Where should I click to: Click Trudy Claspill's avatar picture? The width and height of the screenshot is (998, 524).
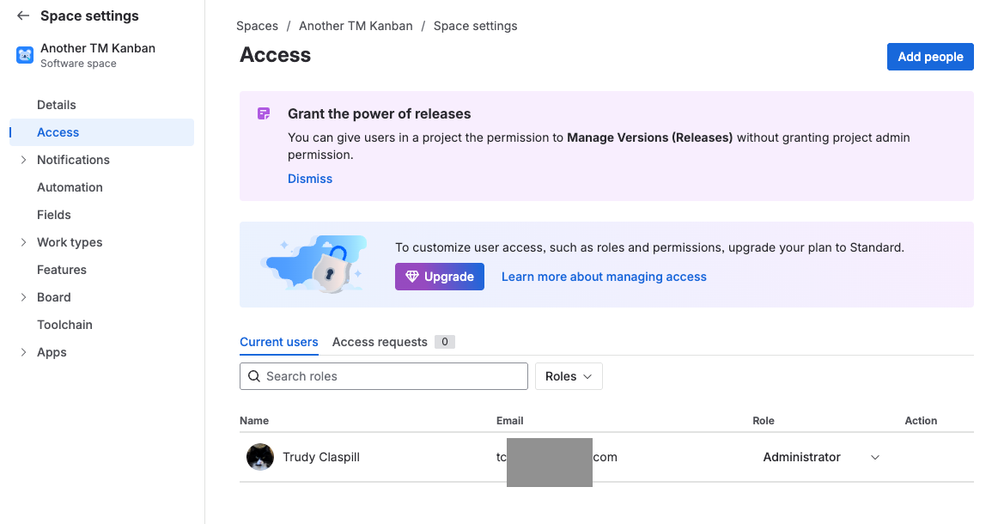point(260,457)
